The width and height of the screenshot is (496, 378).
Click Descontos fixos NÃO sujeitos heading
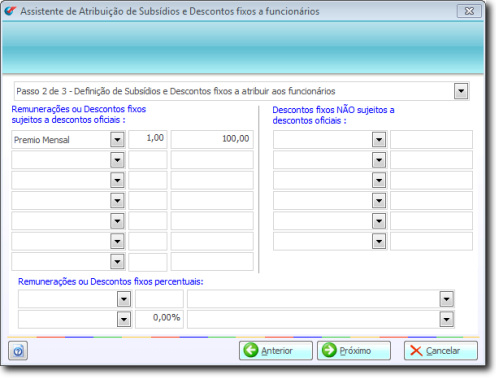pyautogui.click(x=333, y=115)
